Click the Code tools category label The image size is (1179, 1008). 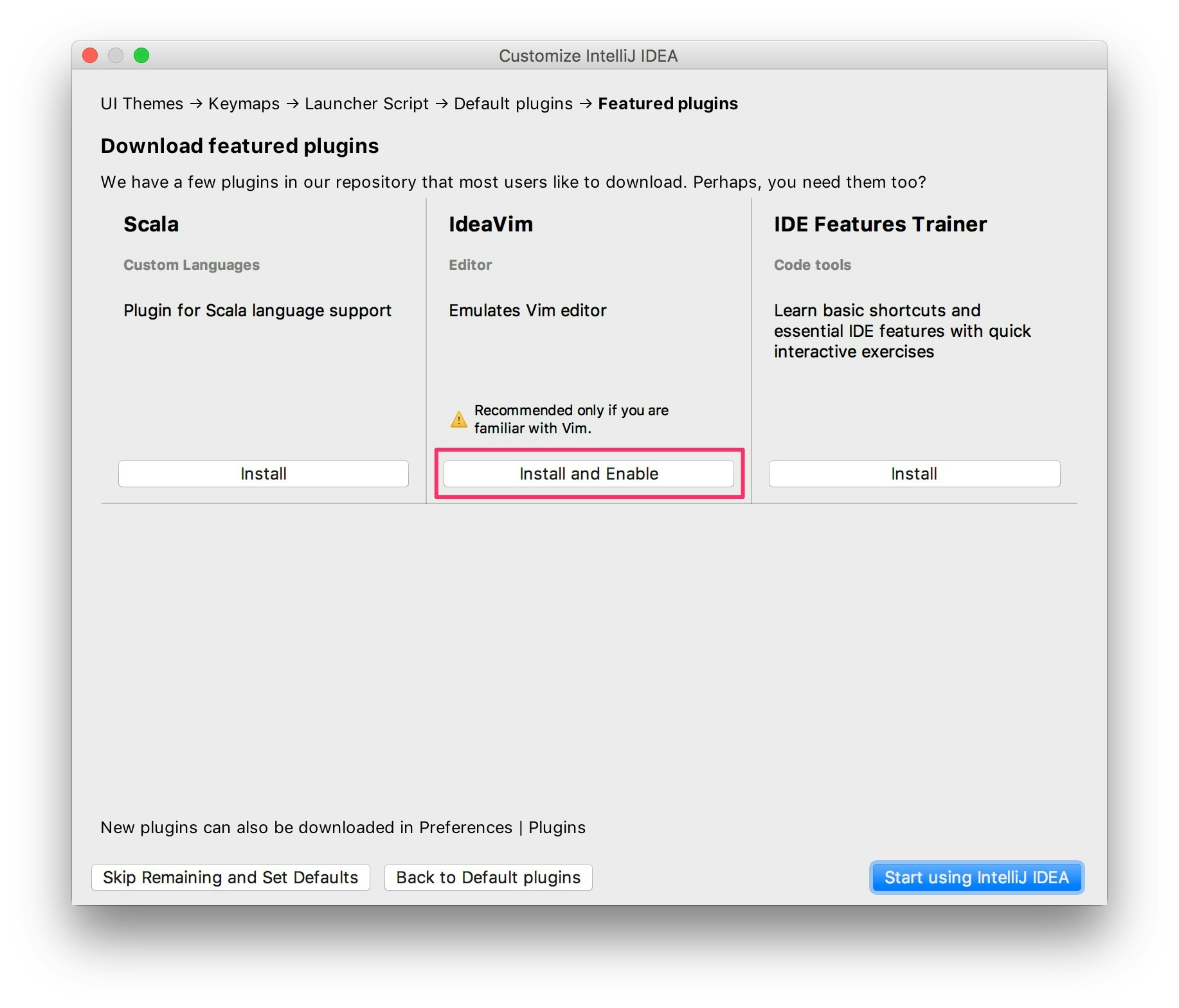coord(813,265)
